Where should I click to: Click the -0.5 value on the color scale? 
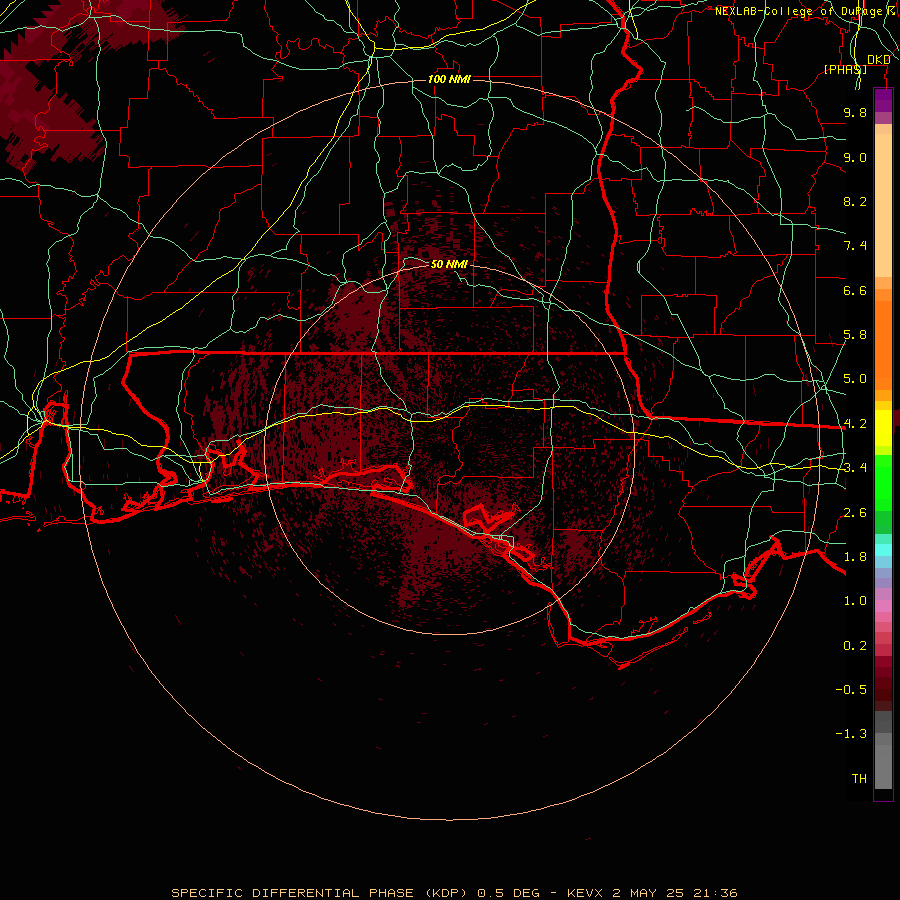click(851, 690)
